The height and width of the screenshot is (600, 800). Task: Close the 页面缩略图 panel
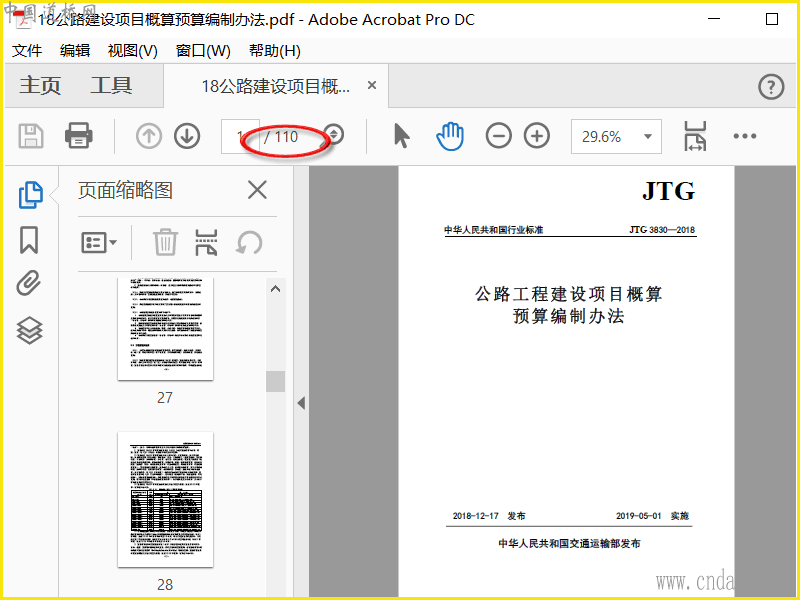257,190
